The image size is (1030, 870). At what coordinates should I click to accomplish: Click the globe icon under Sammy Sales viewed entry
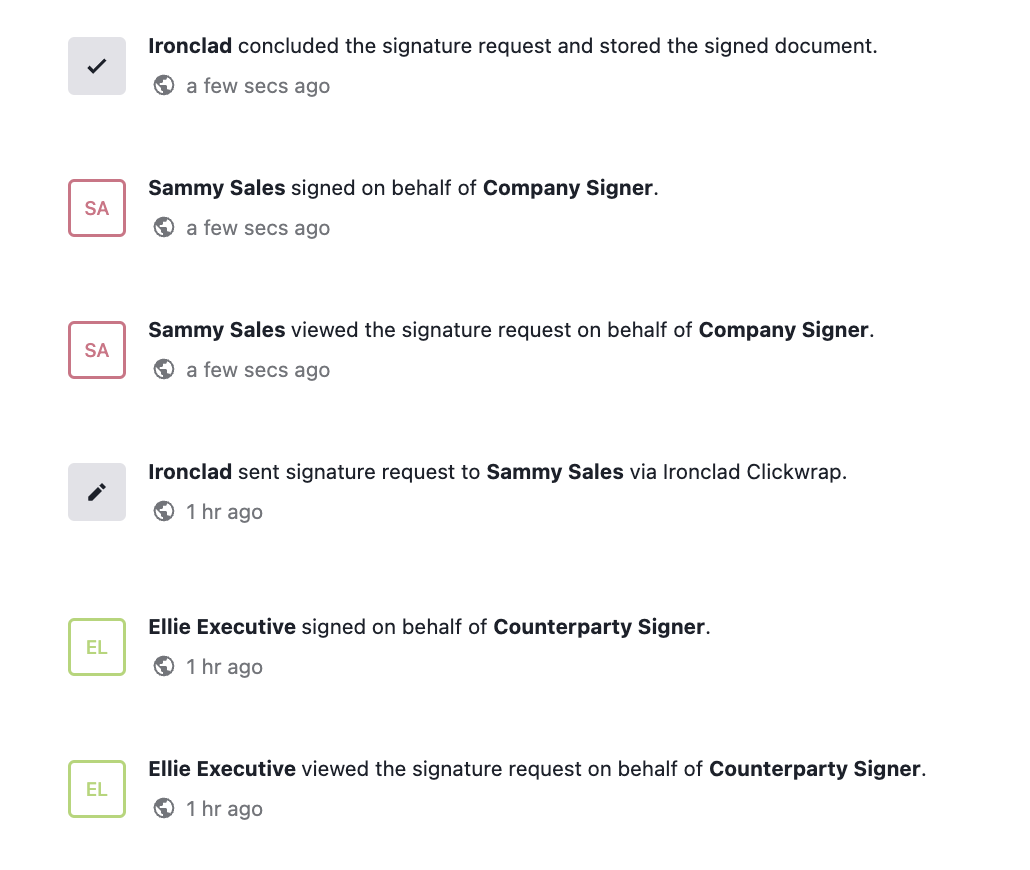click(x=164, y=370)
